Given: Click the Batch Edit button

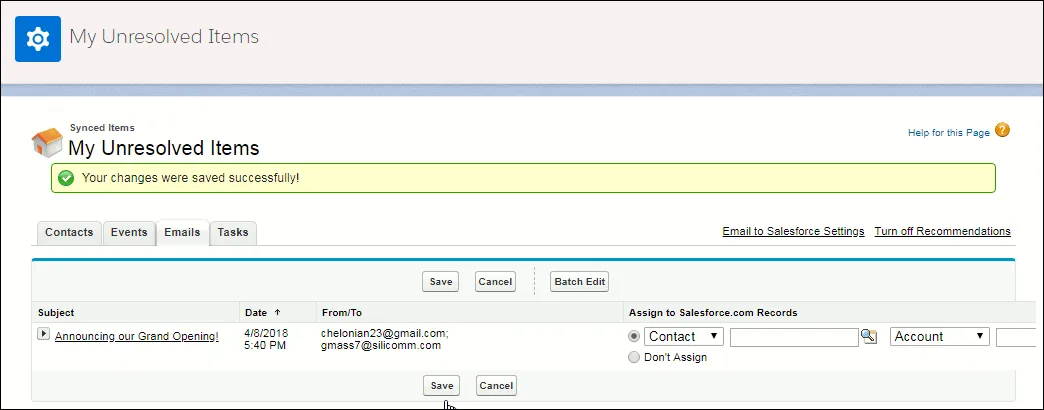Looking at the screenshot, I should pyautogui.click(x=580, y=282).
